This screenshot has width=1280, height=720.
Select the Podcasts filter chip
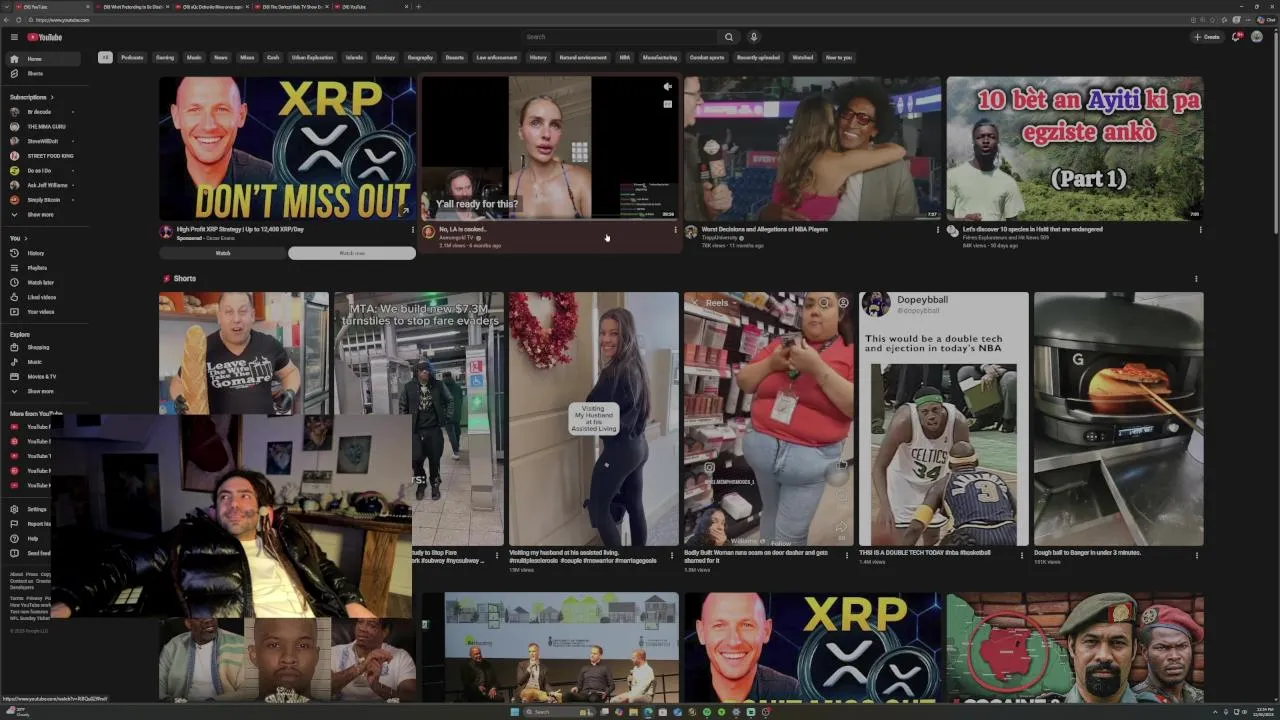(x=132, y=58)
